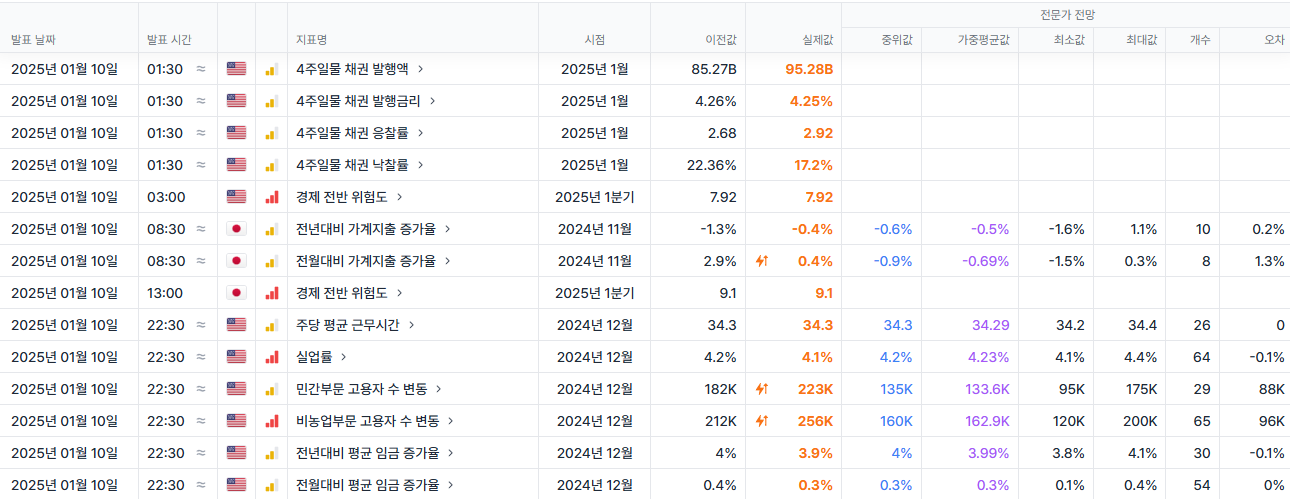
Task: Click the Japan flag beside 전월대비 가계지출 증가율
Action: coord(236,261)
